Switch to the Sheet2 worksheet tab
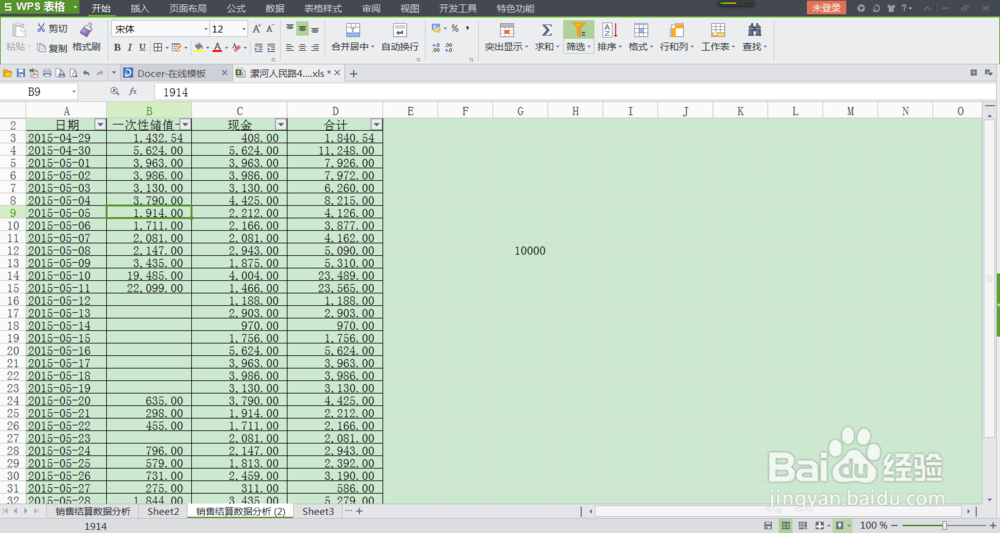Image resolution: width=1000 pixels, height=533 pixels. click(x=163, y=511)
